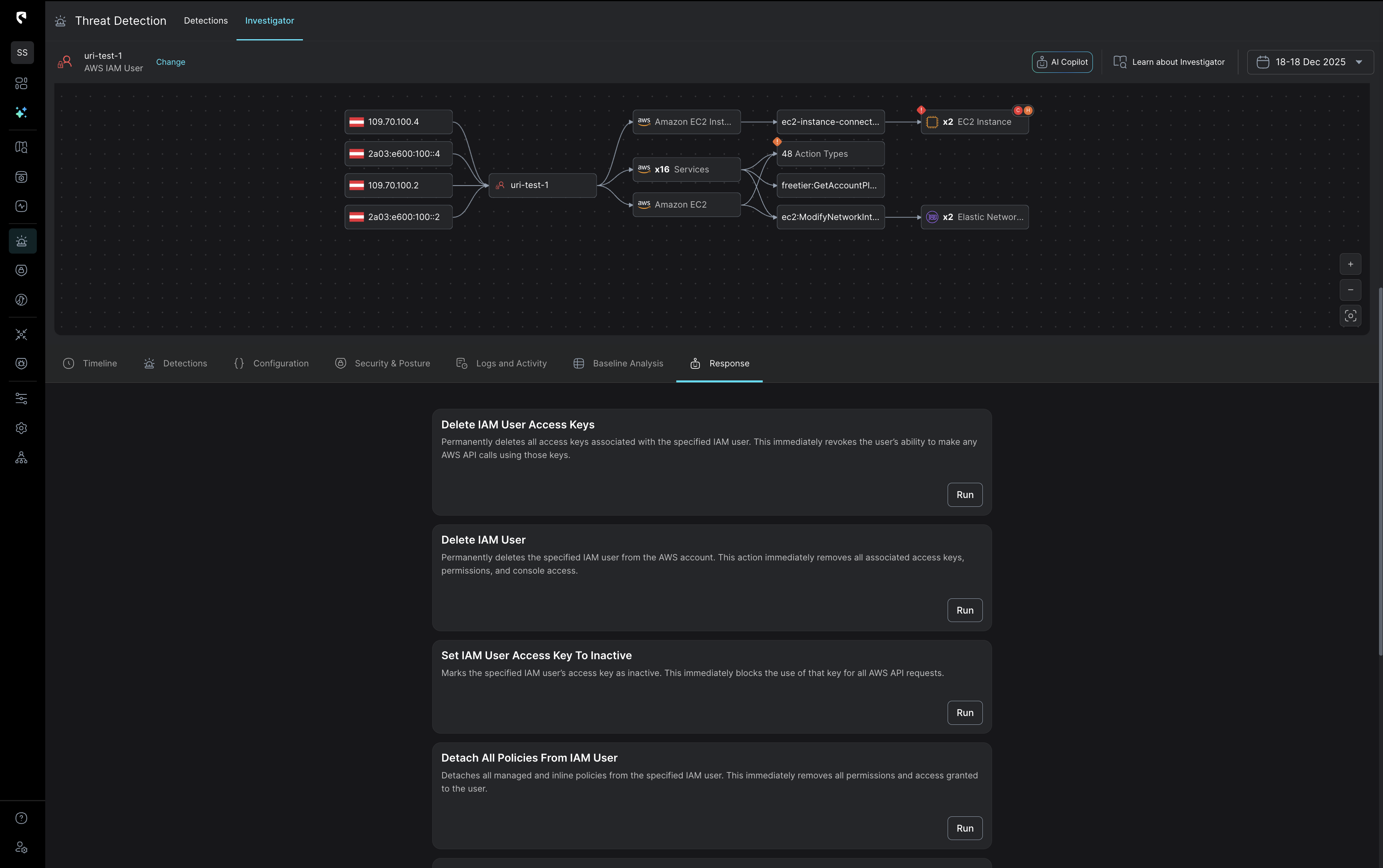Click the help question mark icon in sidebar
This screenshot has height=868, width=1383.
coord(22,818)
